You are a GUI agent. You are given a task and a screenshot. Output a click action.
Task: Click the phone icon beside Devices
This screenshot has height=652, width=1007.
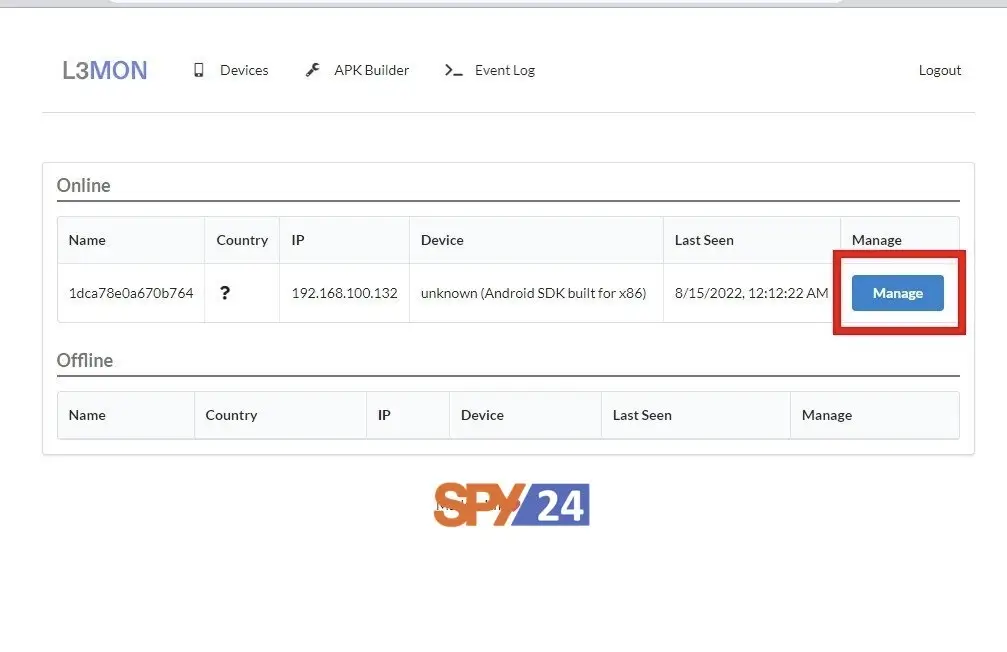coord(198,70)
